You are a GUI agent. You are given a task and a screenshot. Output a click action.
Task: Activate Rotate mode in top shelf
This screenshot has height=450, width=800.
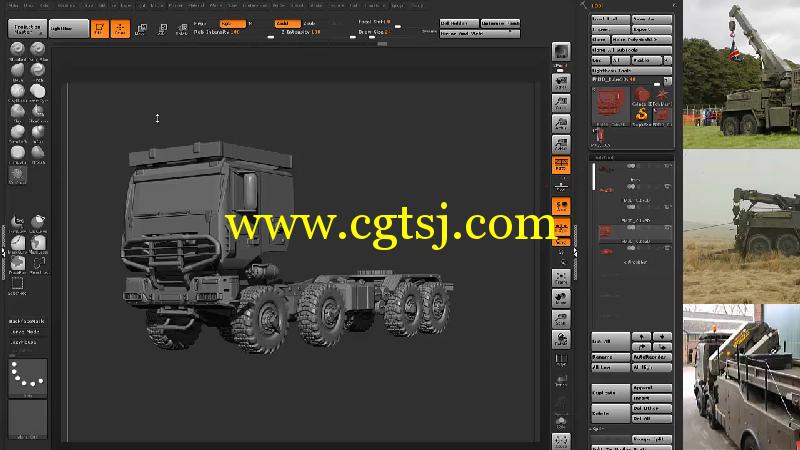[181, 29]
